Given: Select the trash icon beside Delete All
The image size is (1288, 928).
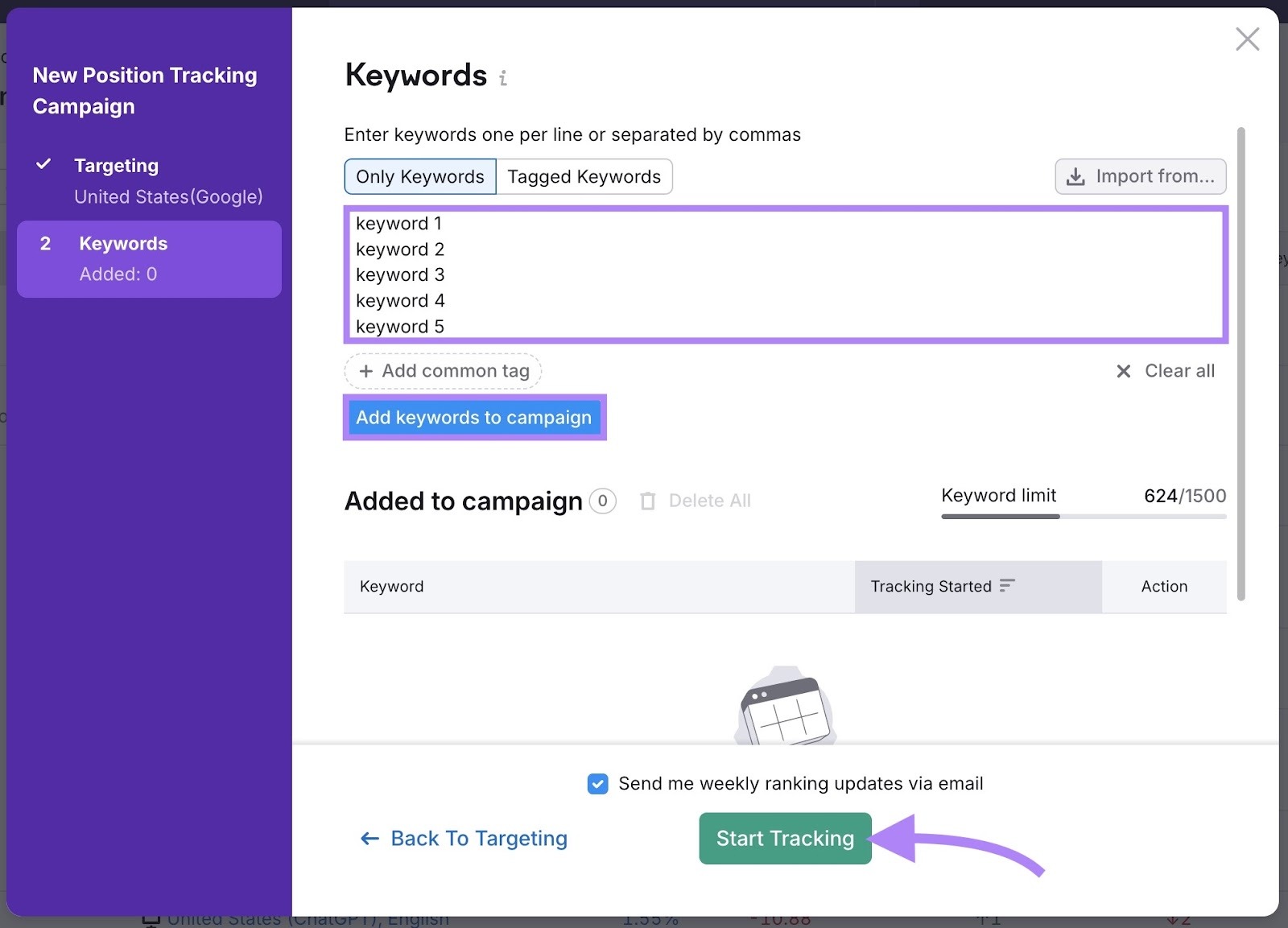Looking at the screenshot, I should (x=648, y=500).
